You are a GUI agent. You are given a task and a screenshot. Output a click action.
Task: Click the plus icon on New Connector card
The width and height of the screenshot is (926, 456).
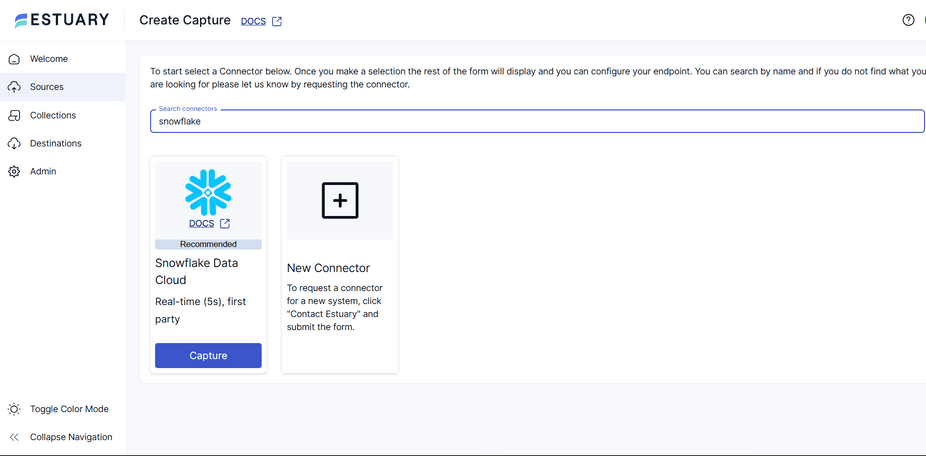340,200
